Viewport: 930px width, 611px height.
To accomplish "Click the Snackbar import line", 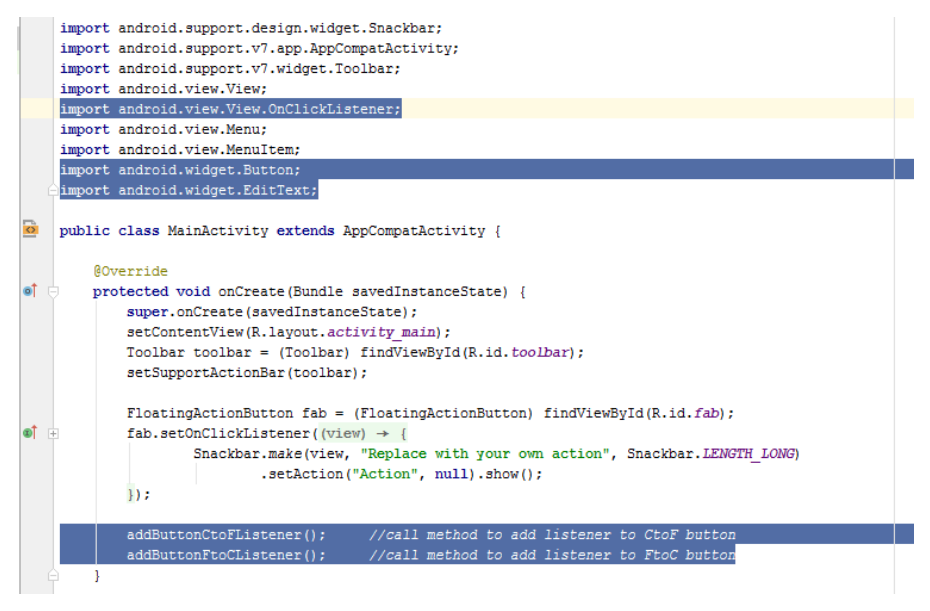I will click(251, 28).
